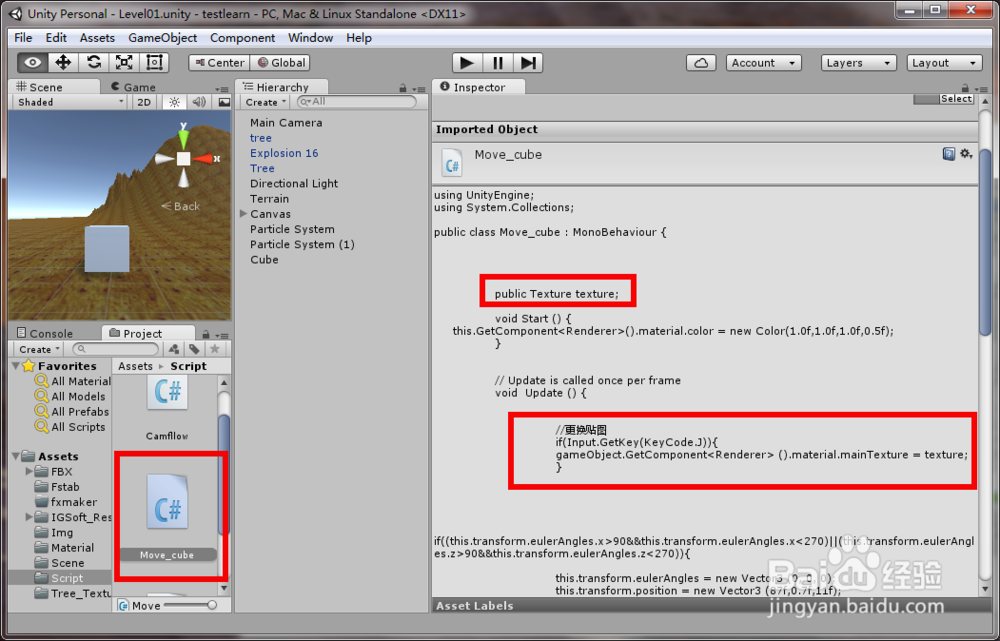Select the Rect transform tool
The height and width of the screenshot is (641, 1000).
(x=154, y=63)
